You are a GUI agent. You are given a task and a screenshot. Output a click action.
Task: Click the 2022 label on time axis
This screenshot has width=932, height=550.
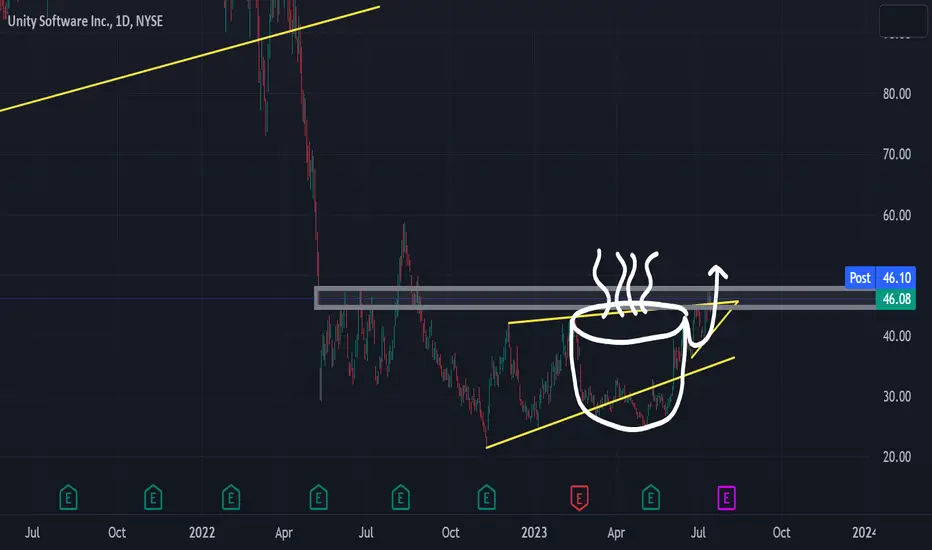pyautogui.click(x=202, y=532)
